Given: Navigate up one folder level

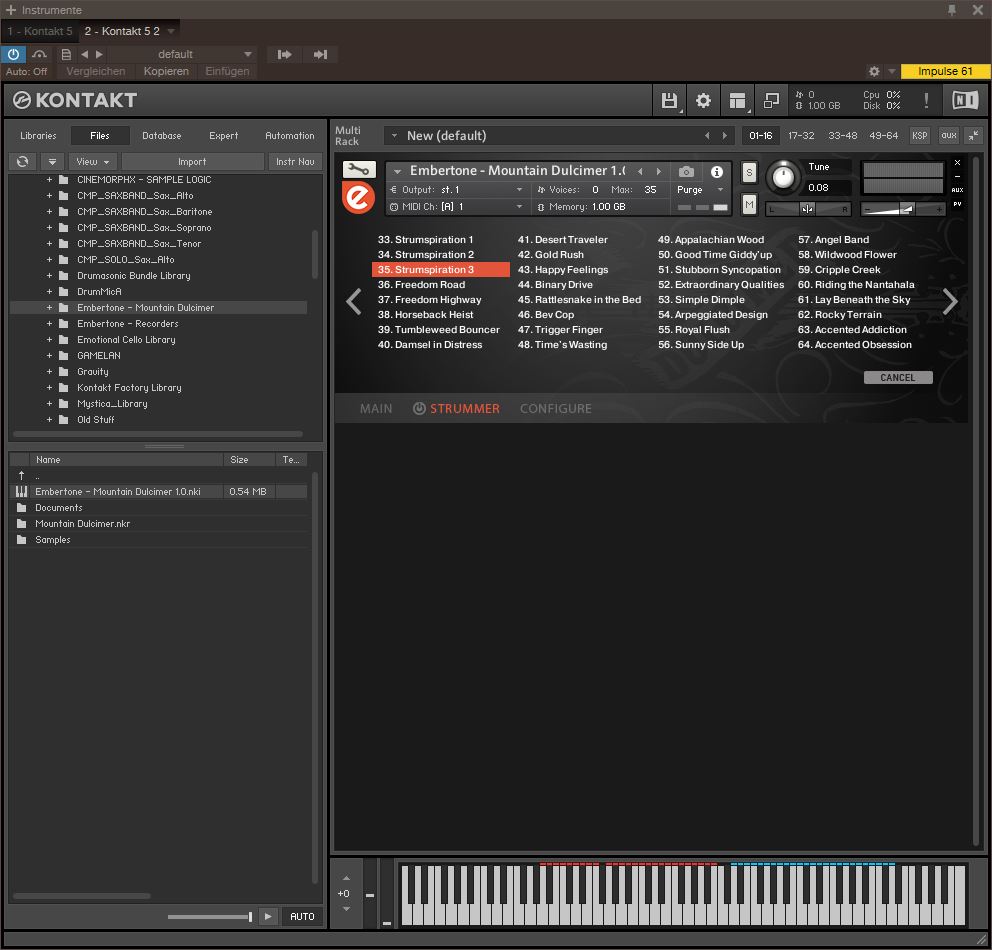Looking at the screenshot, I should click(22, 476).
